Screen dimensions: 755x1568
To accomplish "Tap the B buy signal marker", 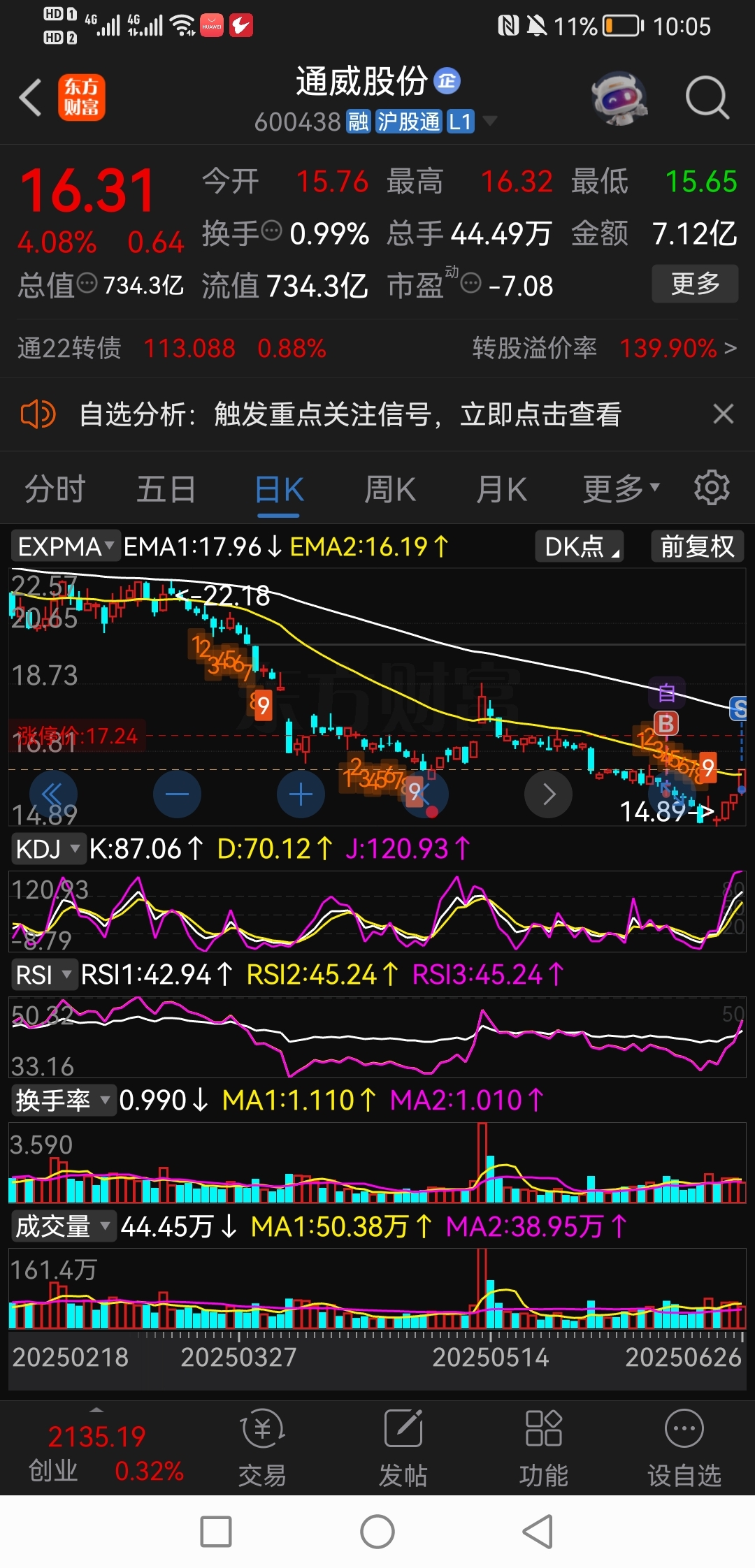I will click(x=666, y=723).
